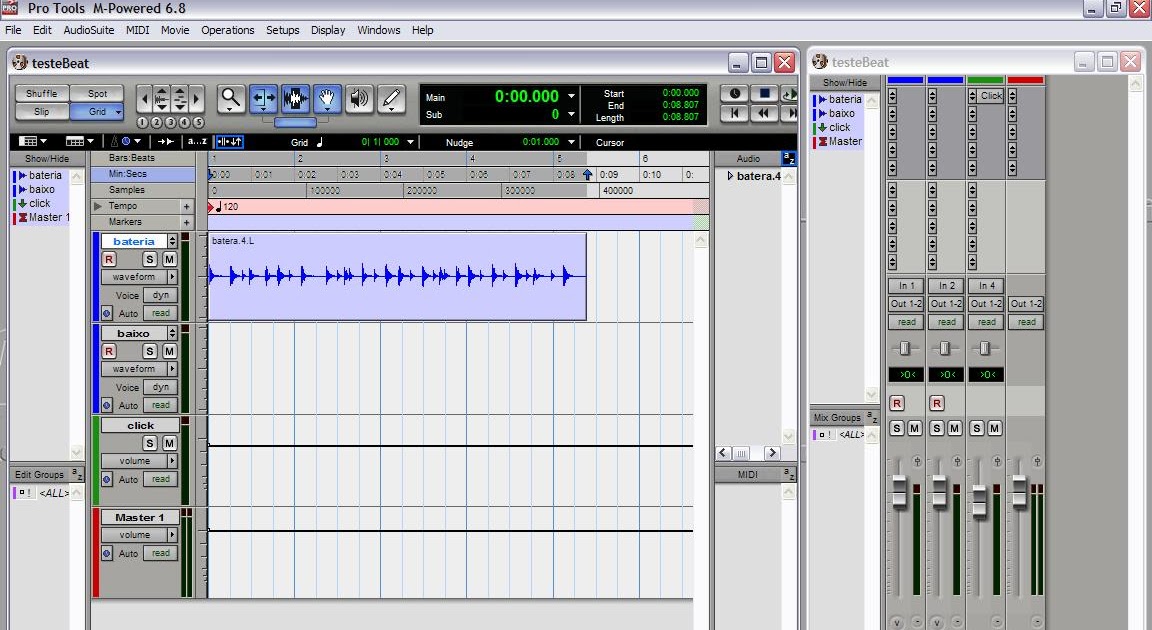Open the Grid mode dropdown arrow
Screen dimensions: 1152x630
point(118,112)
